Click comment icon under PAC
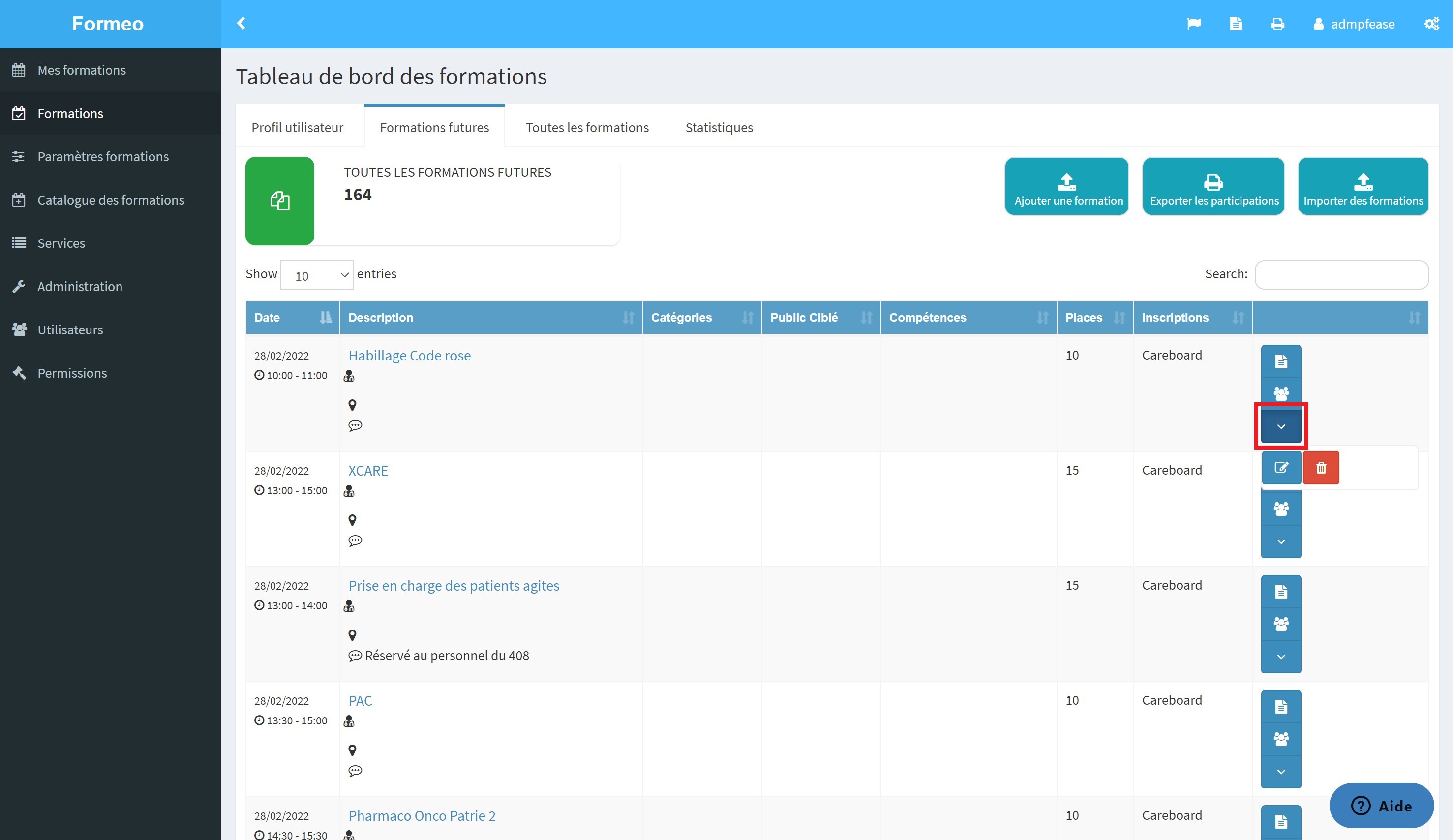This screenshot has height=840, width=1453. point(355,771)
